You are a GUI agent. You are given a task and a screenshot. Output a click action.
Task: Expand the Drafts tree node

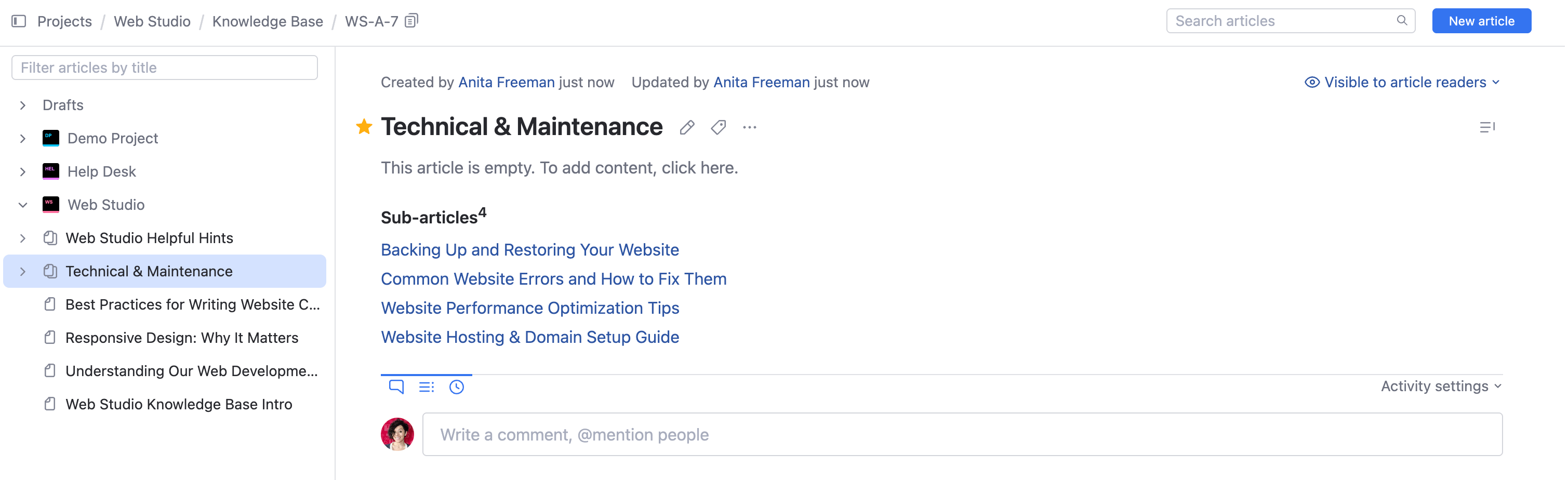[23, 105]
